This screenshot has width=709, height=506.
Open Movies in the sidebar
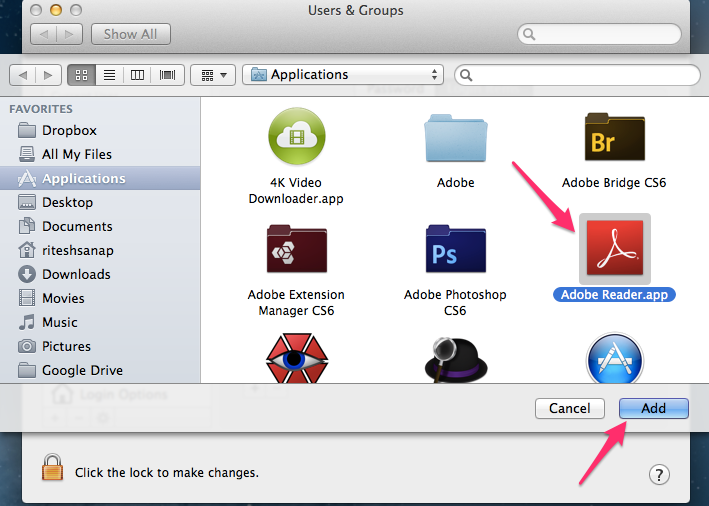[100, 298]
